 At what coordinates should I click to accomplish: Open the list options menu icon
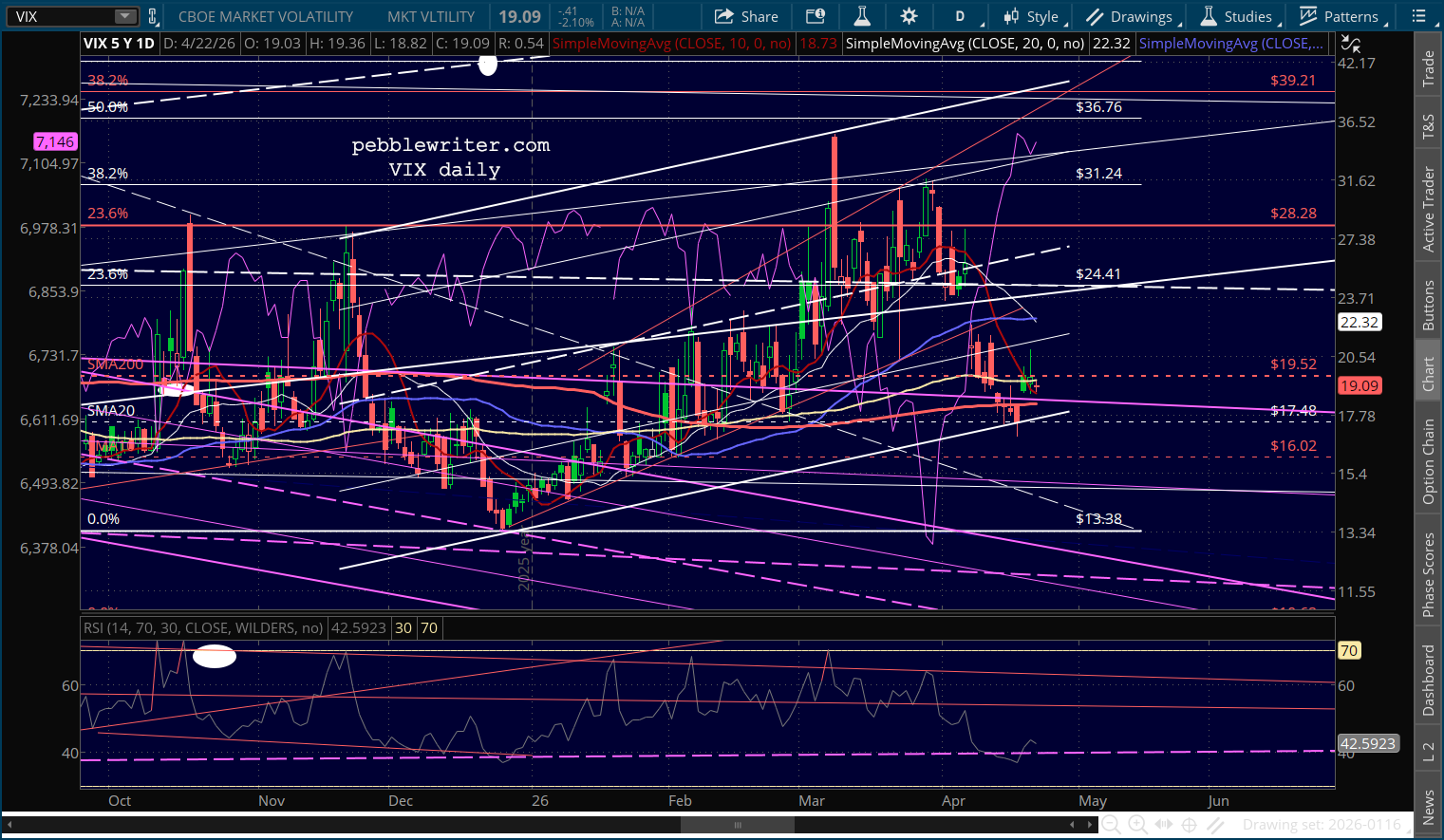1419,16
